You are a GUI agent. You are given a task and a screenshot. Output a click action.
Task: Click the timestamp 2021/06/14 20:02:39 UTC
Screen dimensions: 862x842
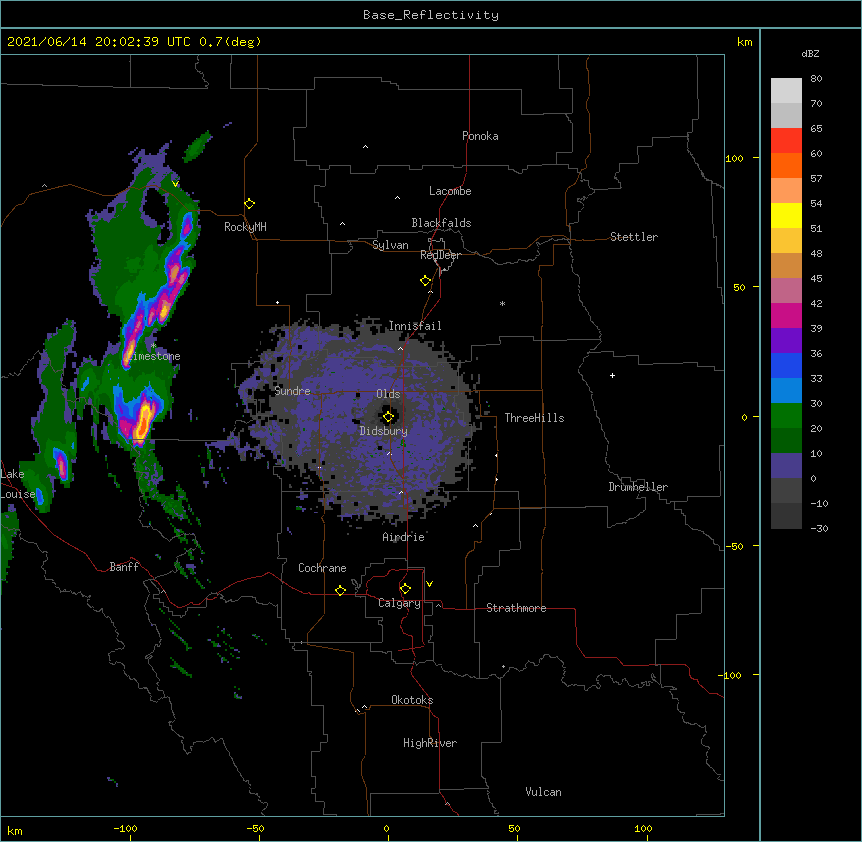(x=98, y=42)
